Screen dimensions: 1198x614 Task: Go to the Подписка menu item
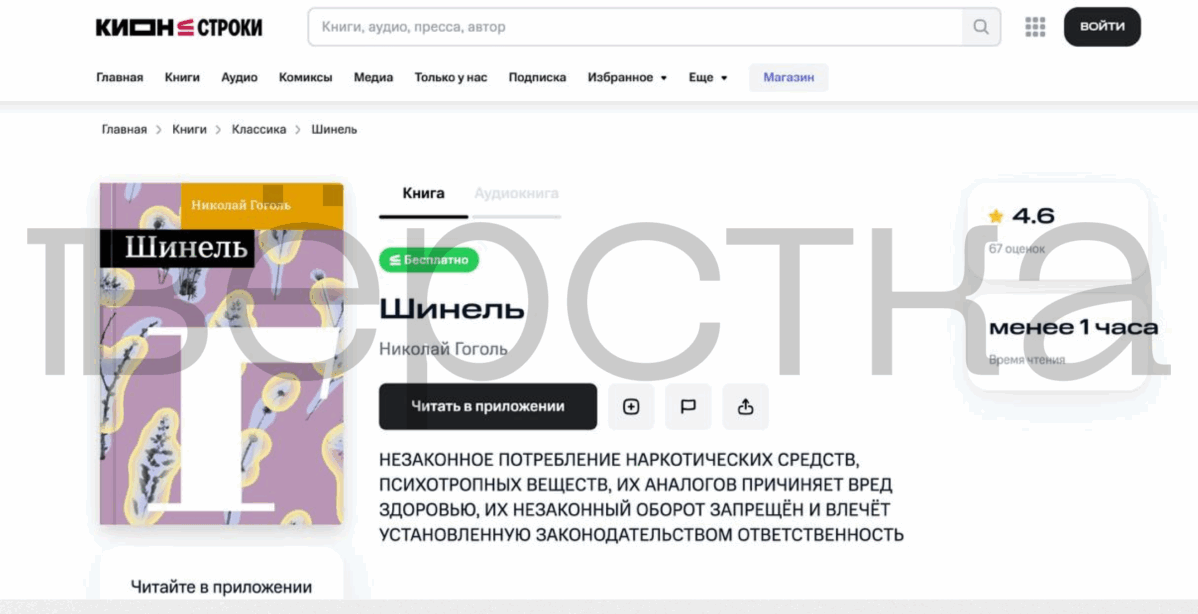pyautogui.click(x=537, y=77)
